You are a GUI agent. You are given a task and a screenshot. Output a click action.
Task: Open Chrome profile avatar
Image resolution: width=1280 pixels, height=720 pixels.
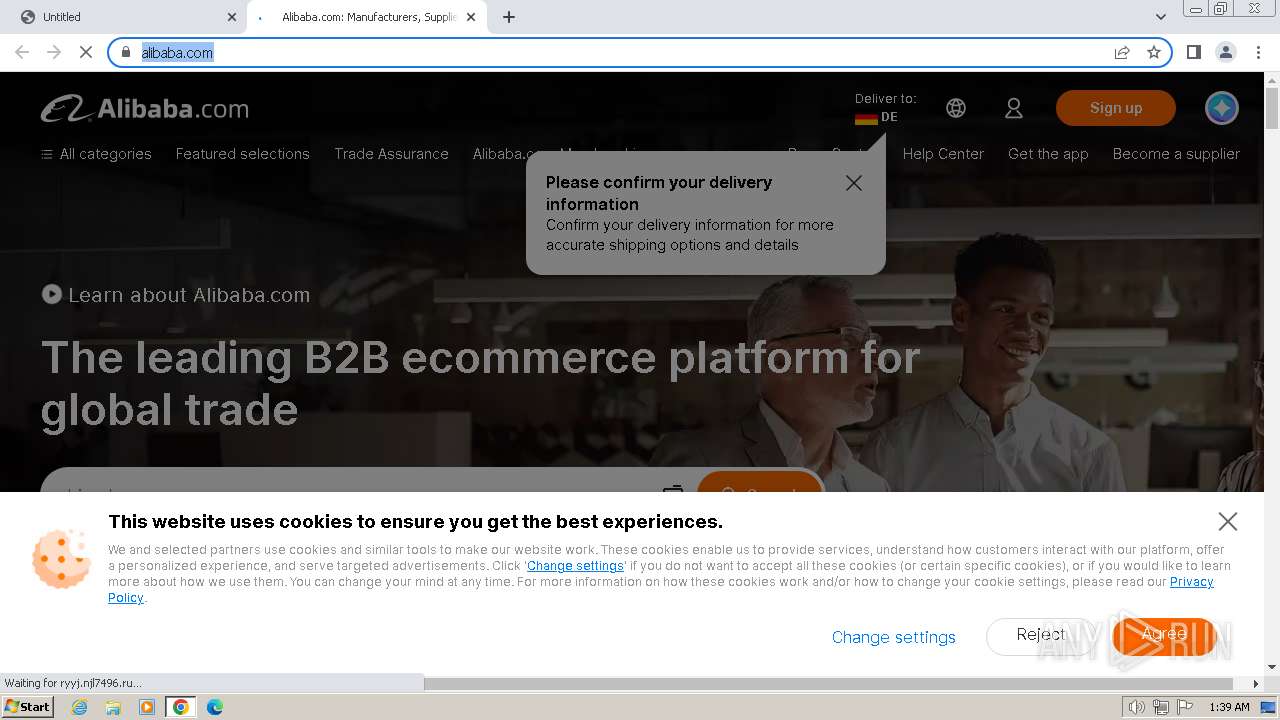1226,53
